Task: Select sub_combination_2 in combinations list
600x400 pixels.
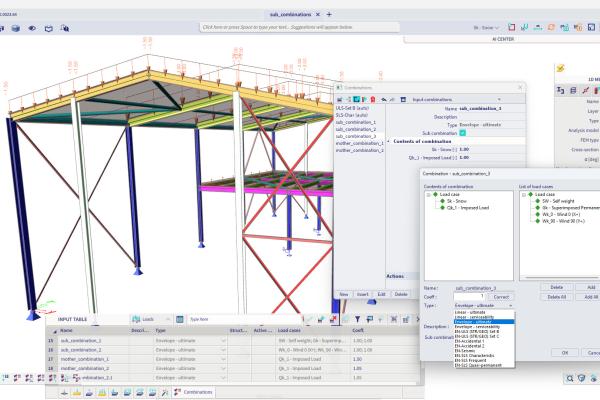Action: [x=356, y=129]
